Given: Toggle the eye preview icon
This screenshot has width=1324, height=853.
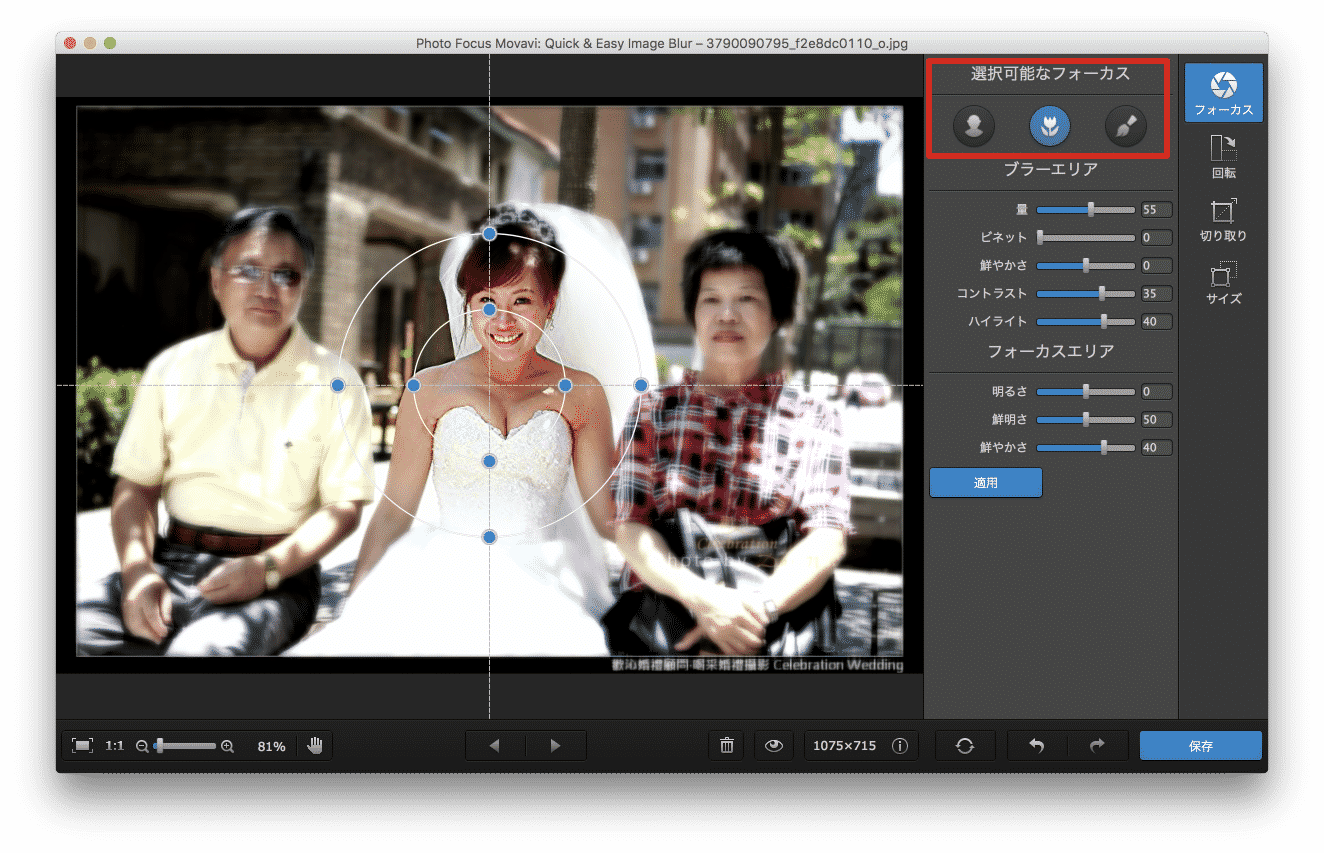Looking at the screenshot, I should click(x=773, y=746).
